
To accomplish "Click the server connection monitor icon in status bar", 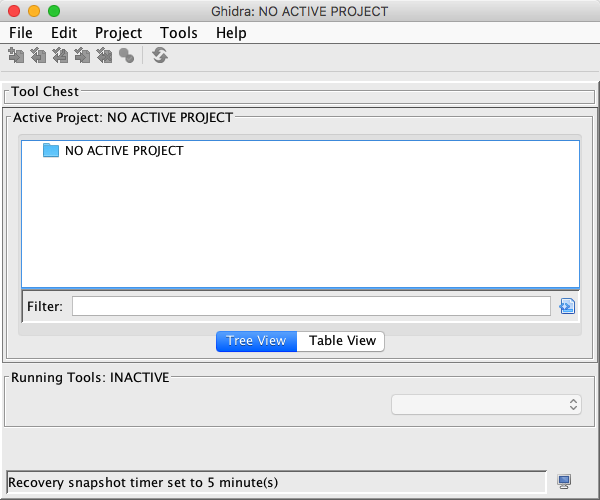I will pyautogui.click(x=565, y=483).
